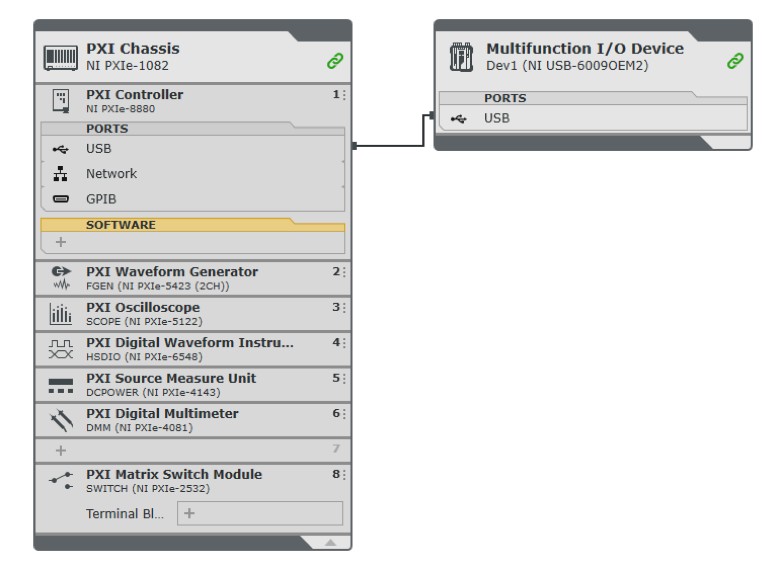Click the wire connector on the PXI Chassis edge

click(354, 146)
